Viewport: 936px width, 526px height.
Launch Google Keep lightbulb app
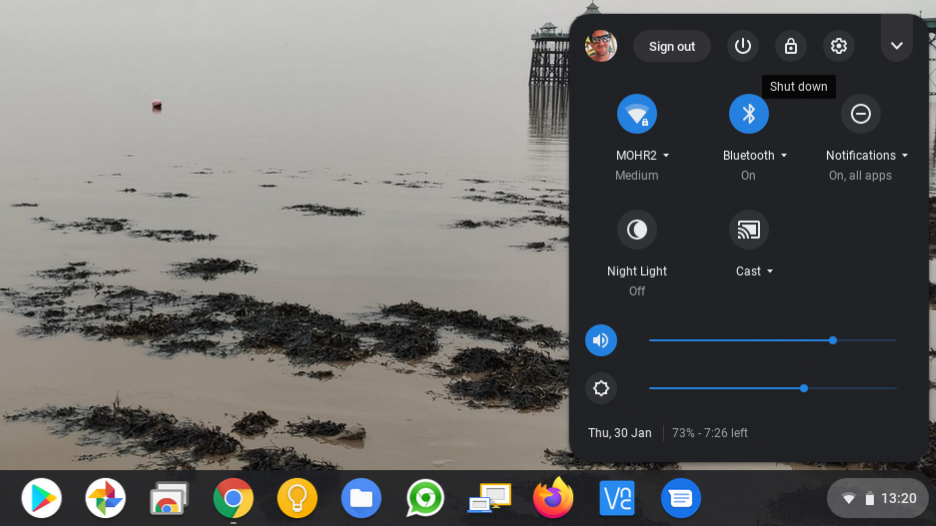pos(297,498)
